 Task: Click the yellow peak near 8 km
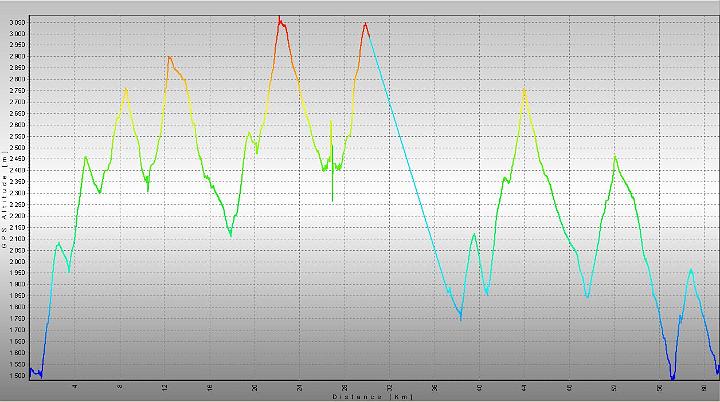pyautogui.click(x=126, y=90)
